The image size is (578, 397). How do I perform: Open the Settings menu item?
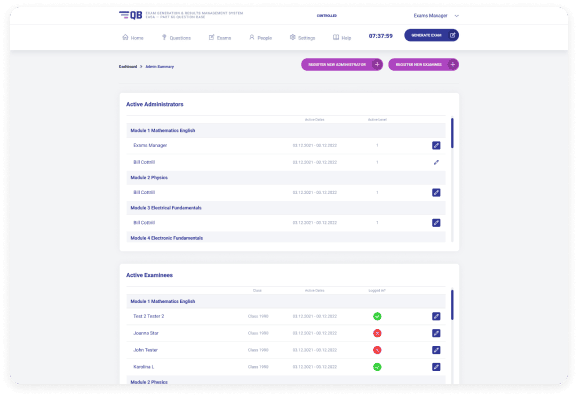click(302, 38)
